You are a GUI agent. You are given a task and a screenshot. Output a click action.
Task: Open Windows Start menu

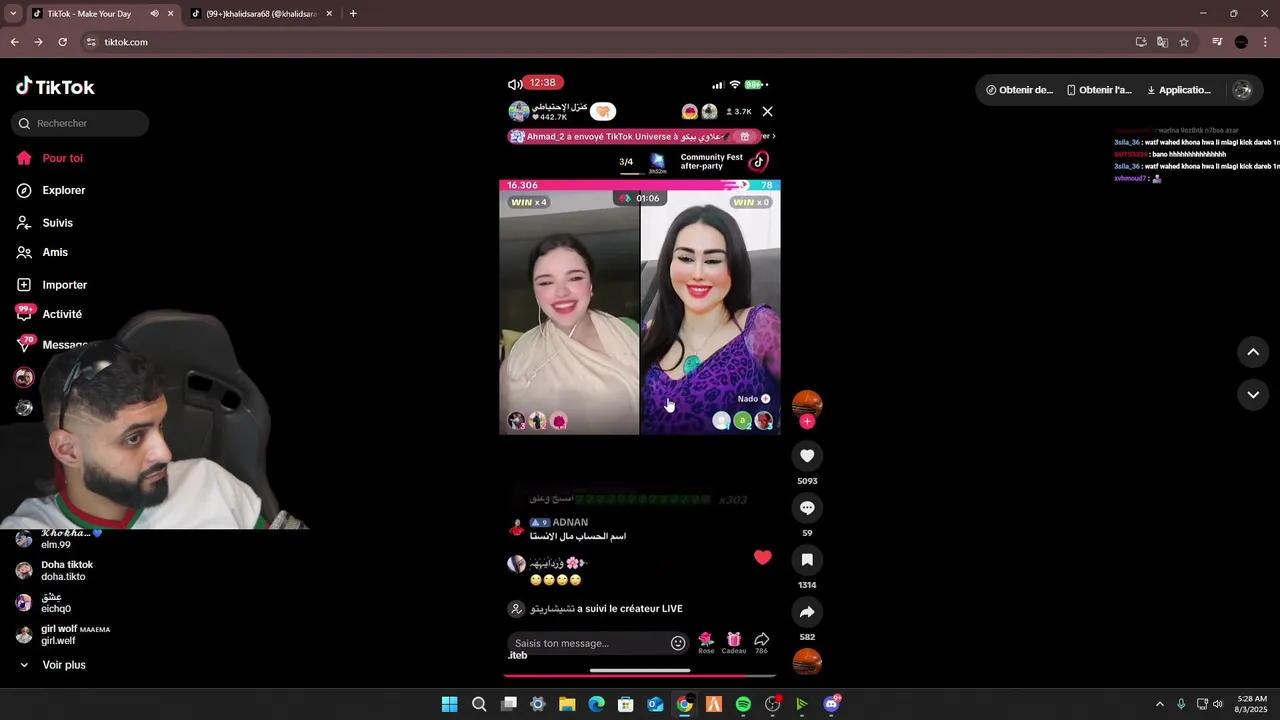450,704
